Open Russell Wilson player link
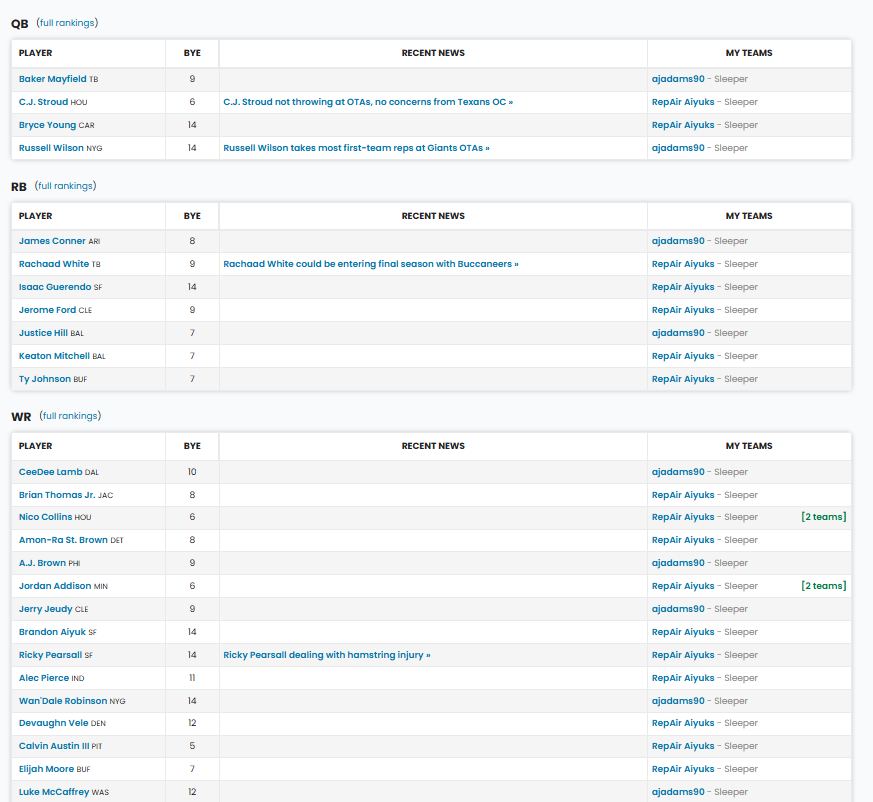Viewport: 873px width, 802px height. (x=51, y=148)
